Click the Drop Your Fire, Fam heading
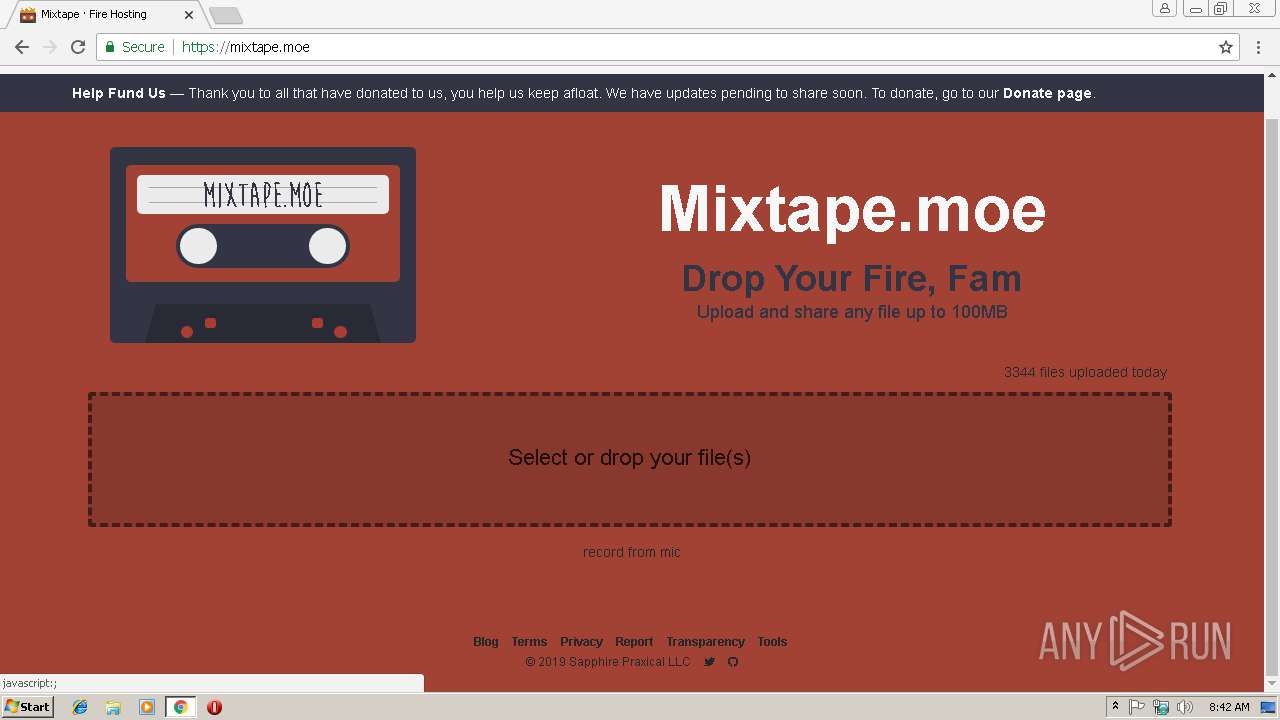 click(852, 278)
